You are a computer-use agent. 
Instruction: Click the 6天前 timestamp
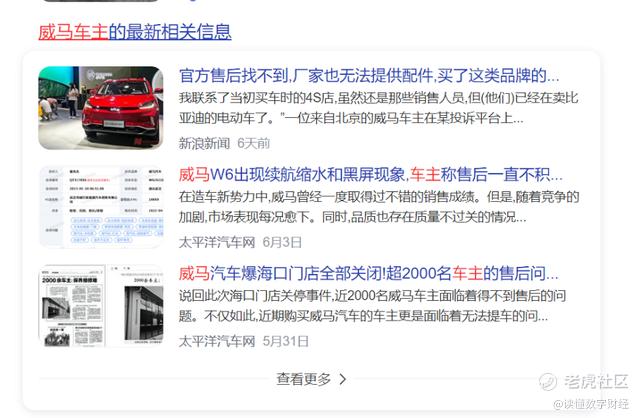pos(253,143)
